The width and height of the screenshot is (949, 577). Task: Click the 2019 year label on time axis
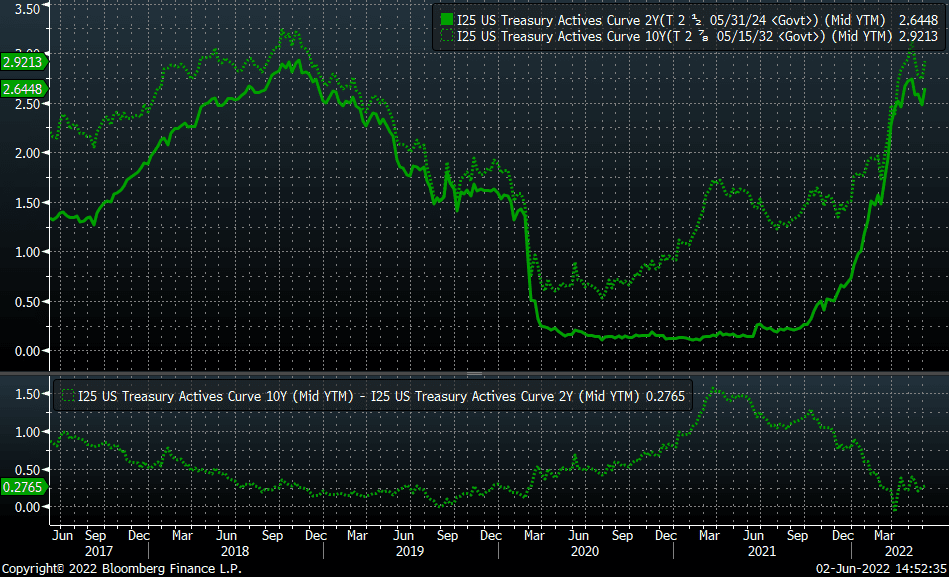click(x=409, y=551)
